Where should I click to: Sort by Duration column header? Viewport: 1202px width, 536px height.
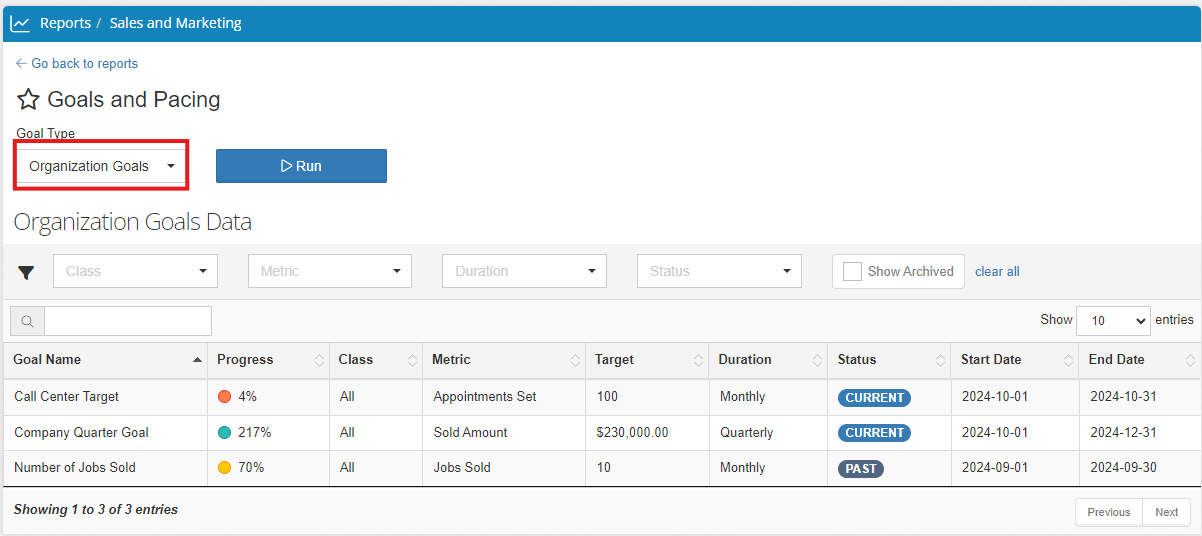[x=768, y=360]
